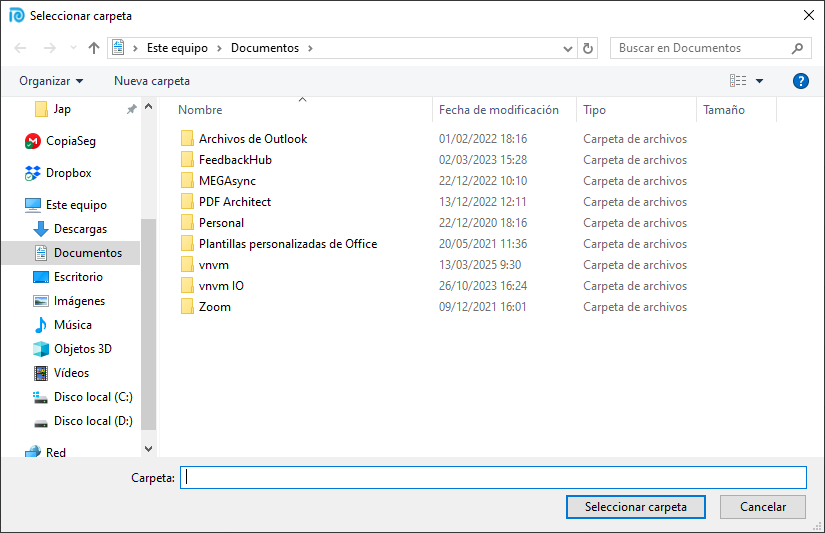Click the Nueva carpeta toolbar button
Image resolution: width=825 pixels, height=533 pixels.
coord(151,81)
